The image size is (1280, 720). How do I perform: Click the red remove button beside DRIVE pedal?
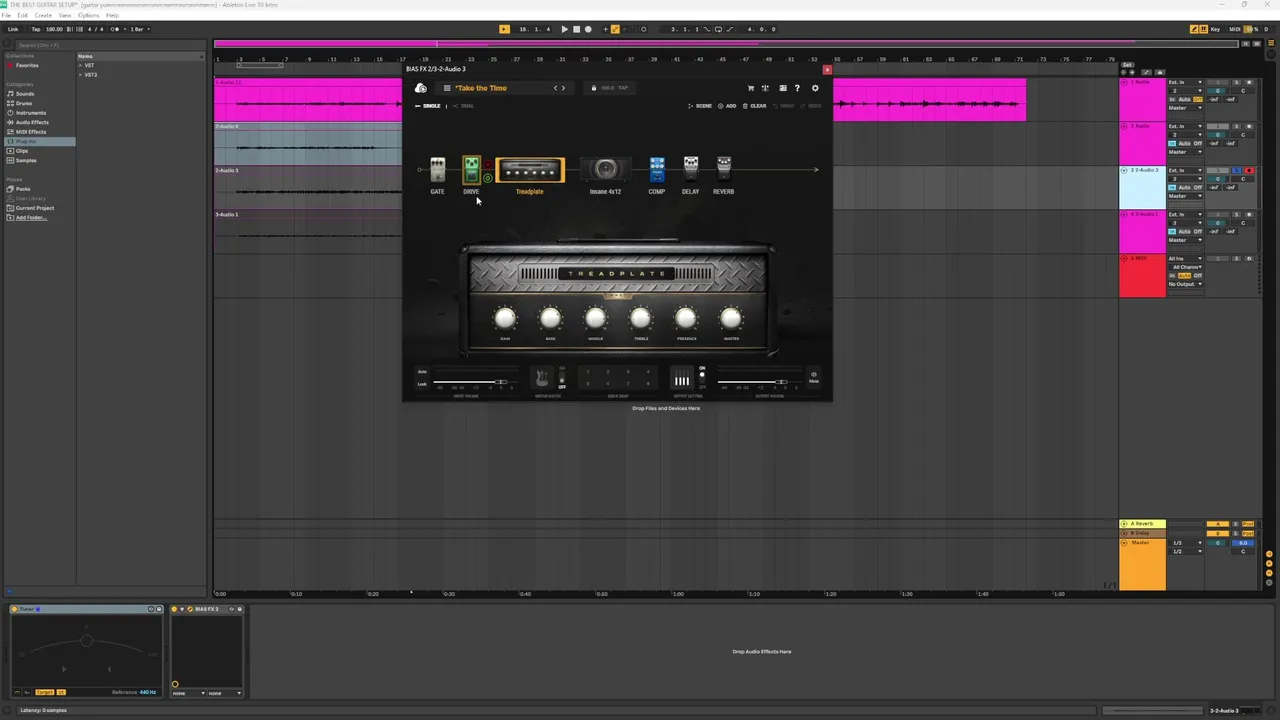pyautogui.click(x=488, y=164)
